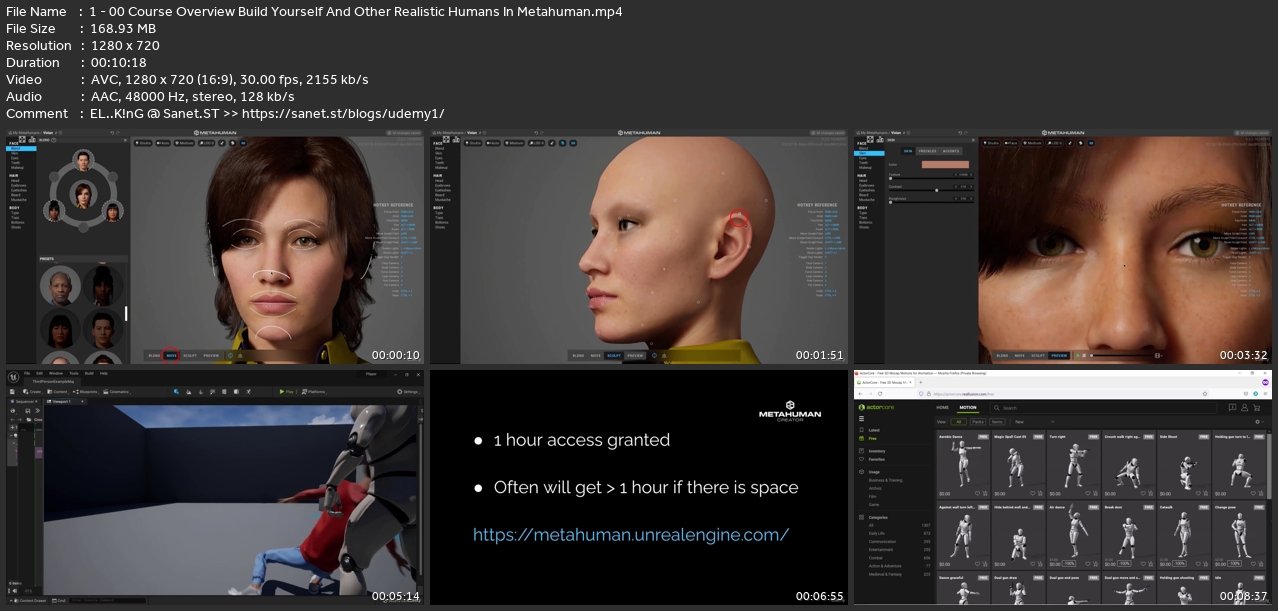
Task: Toggle the All view filter on ActorCore
Action: click(x=958, y=422)
